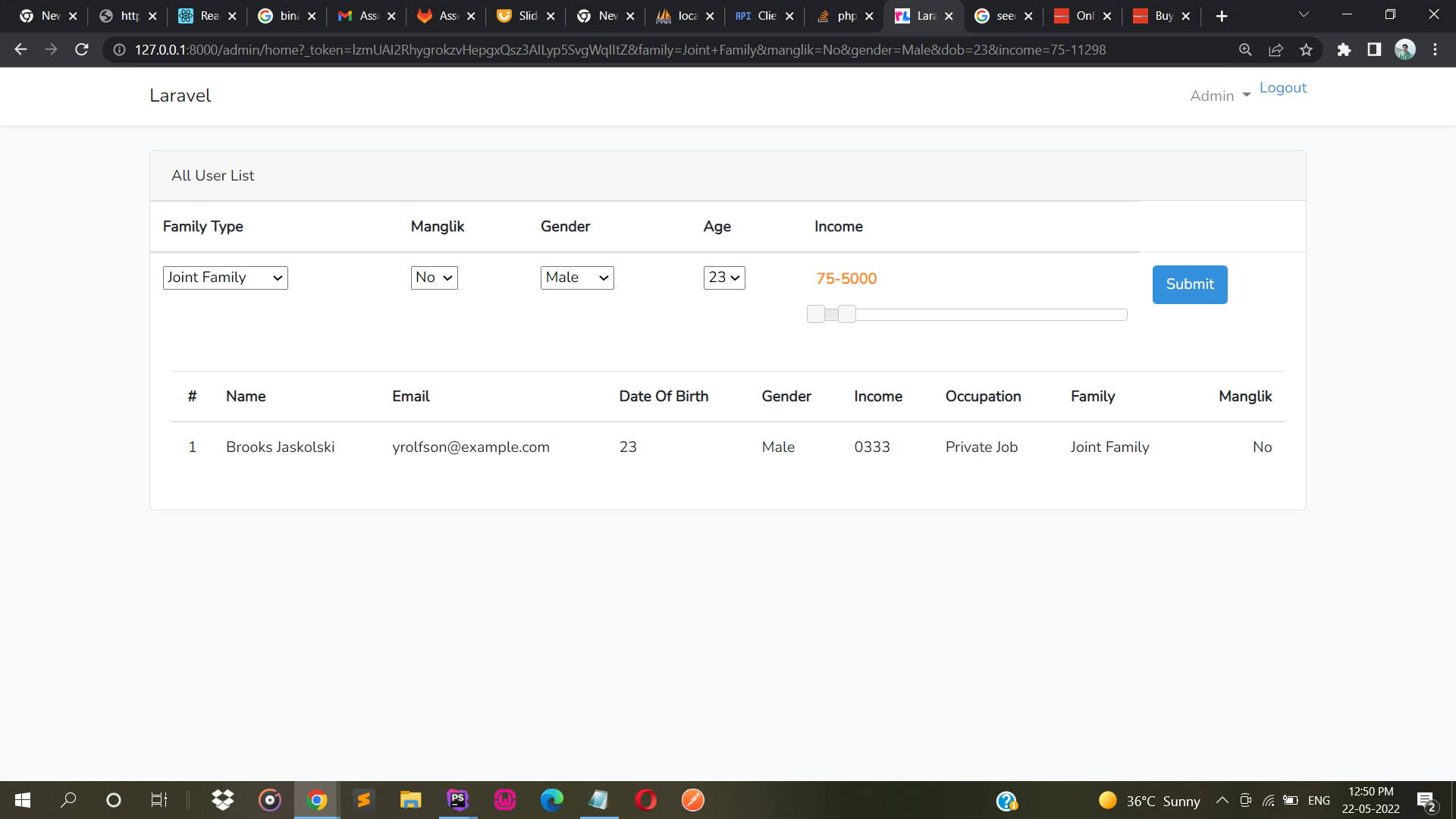Click the bookmark star in the address bar
This screenshot has height=819, width=1456.
(1307, 49)
